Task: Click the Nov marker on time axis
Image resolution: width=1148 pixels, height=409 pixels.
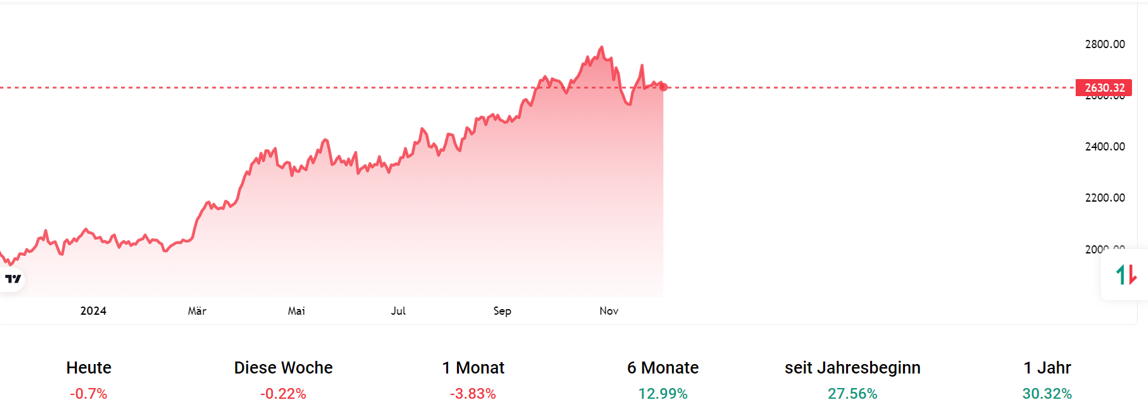Action: (x=609, y=311)
